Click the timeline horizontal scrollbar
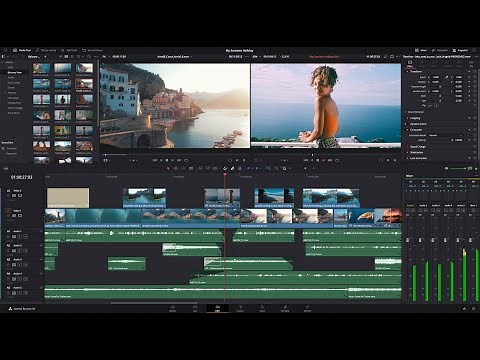The image size is (480, 360). tap(154, 303)
